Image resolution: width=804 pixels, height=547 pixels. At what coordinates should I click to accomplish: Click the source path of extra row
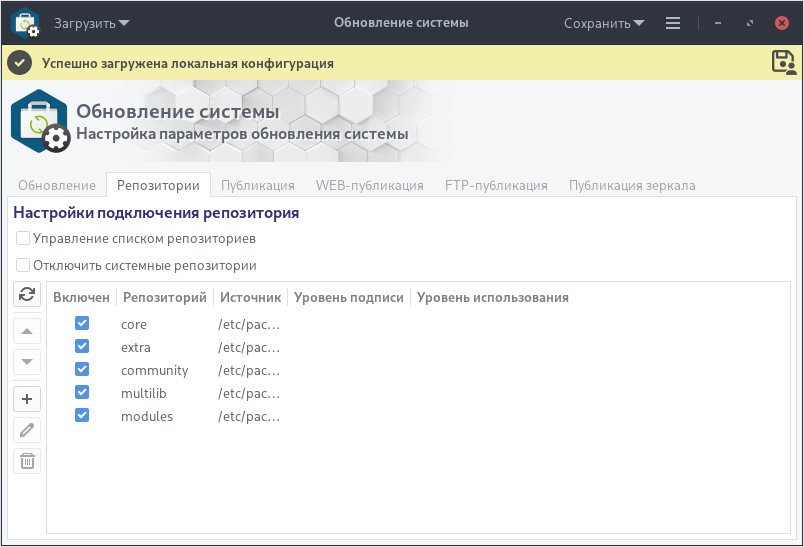tap(249, 348)
